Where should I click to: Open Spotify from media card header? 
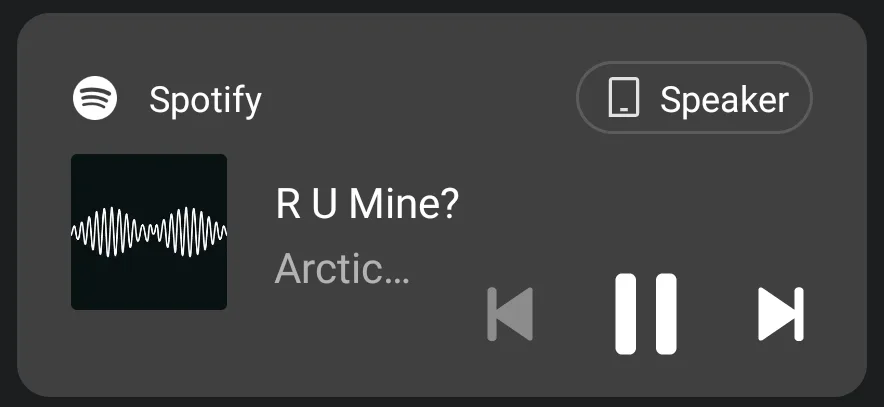(x=167, y=99)
